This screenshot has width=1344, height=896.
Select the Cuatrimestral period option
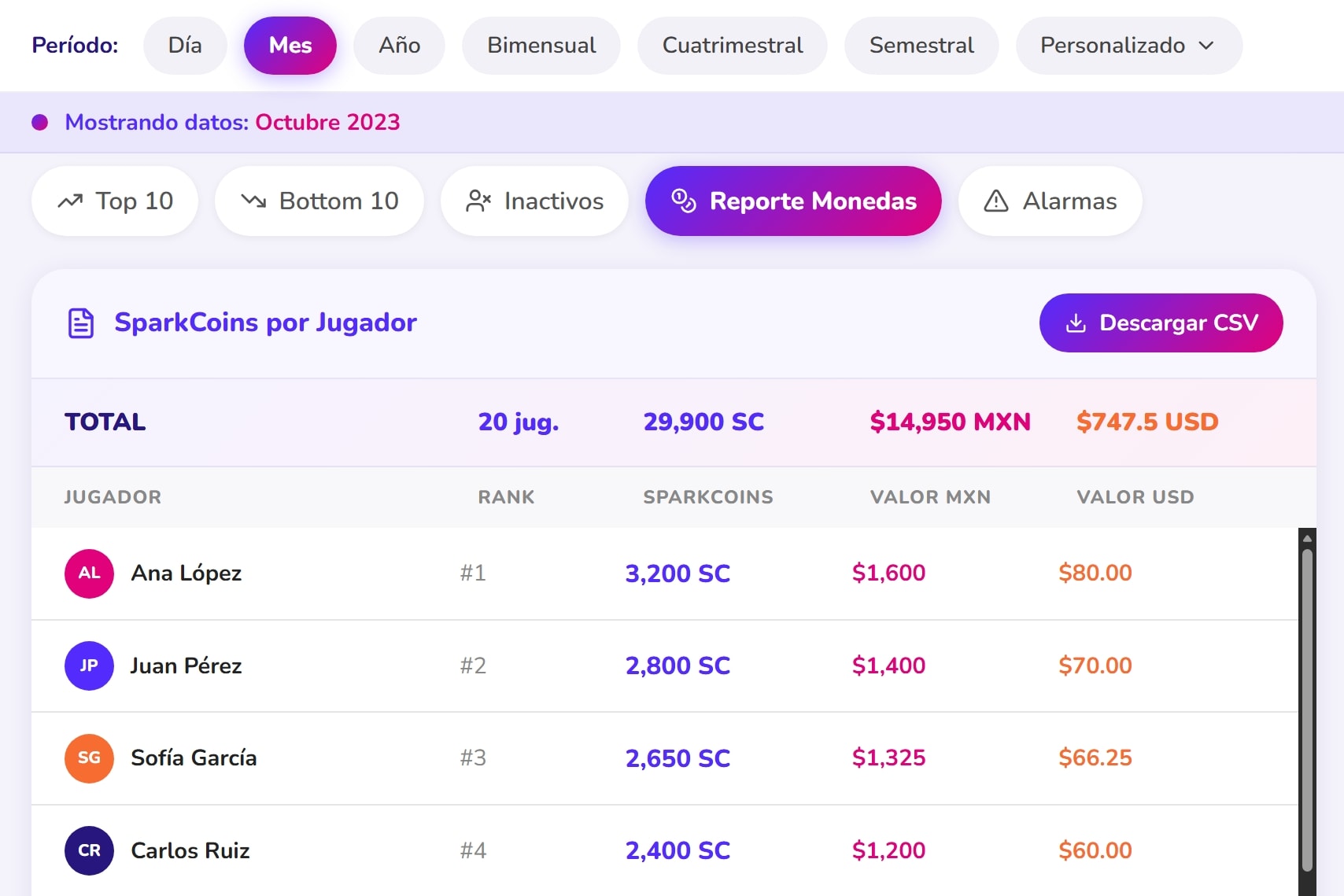tap(733, 46)
